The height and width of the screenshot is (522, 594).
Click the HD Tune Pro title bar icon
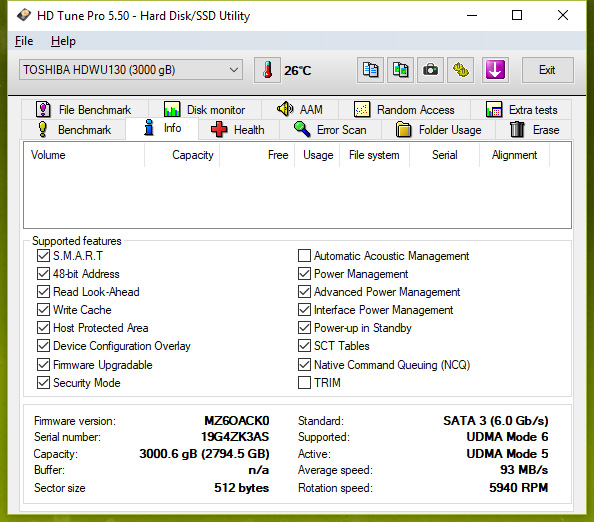(x=23, y=16)
